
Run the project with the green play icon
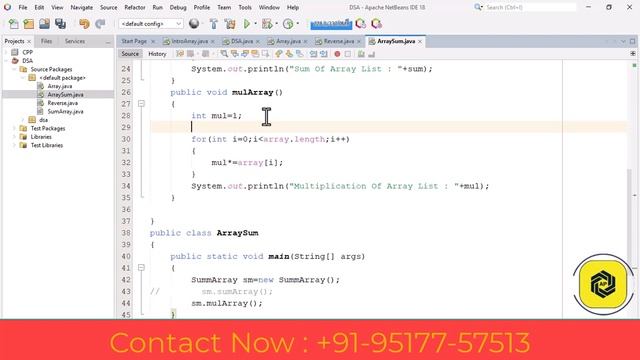click(247, 24)
